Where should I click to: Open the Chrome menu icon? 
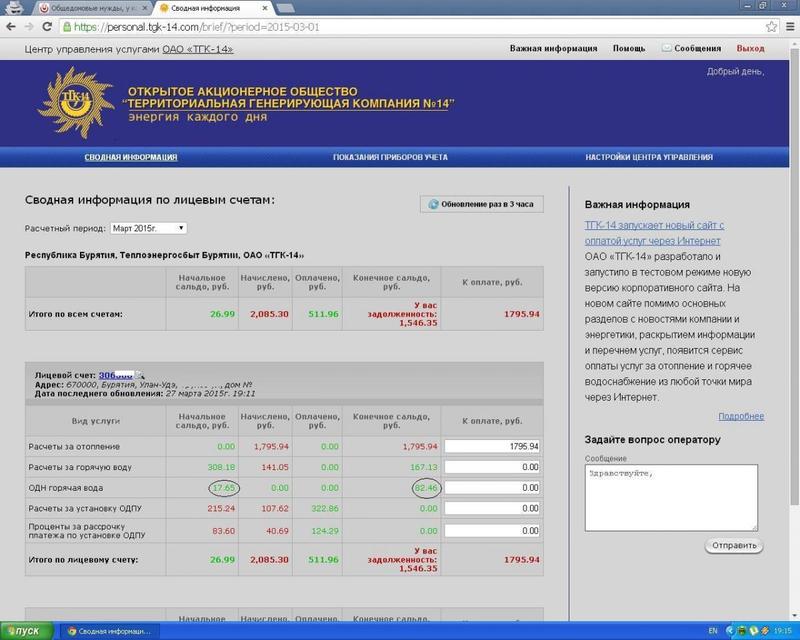pos(787,27)
